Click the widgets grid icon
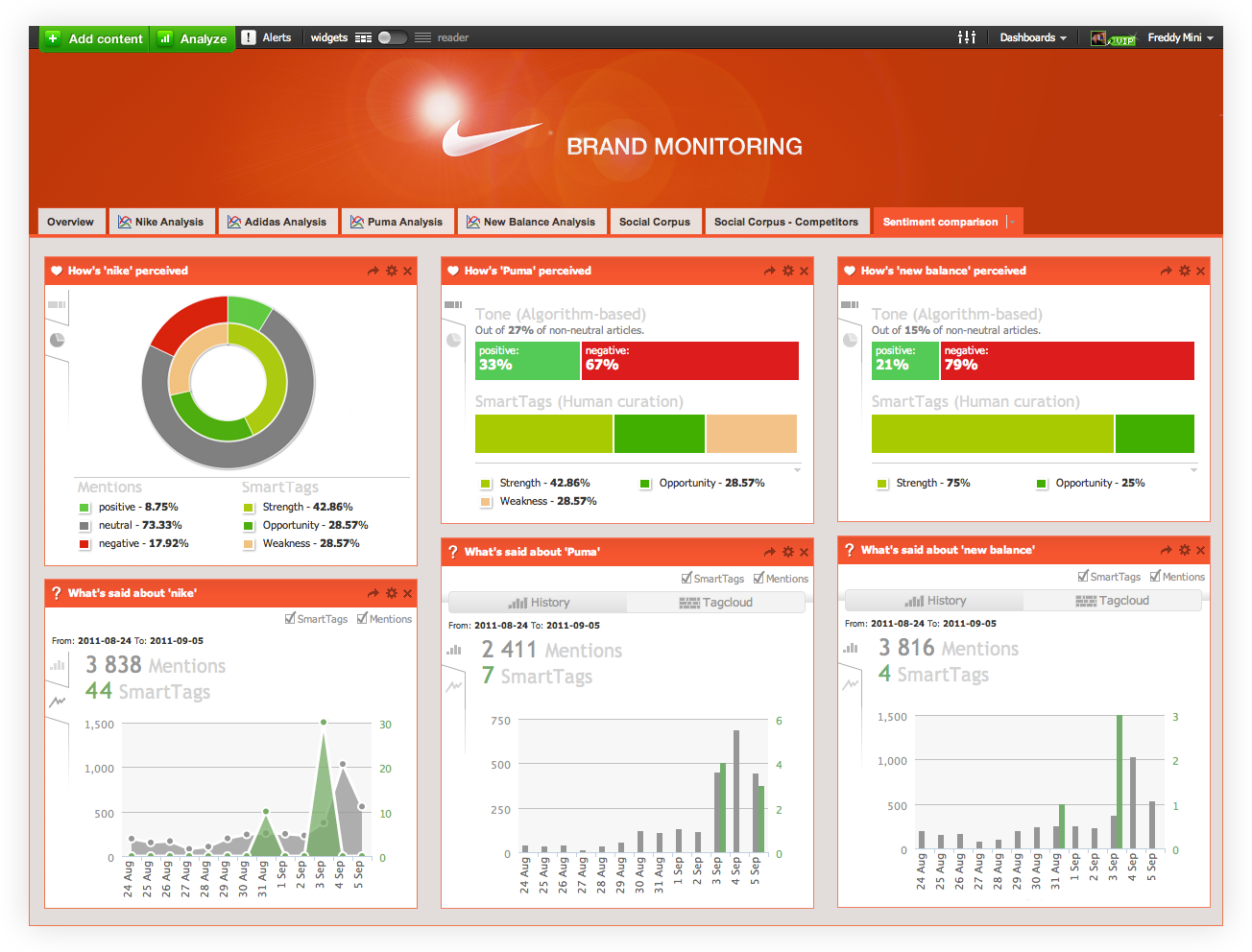Screen dimensions: 1252x952 (x=363, y=37)
